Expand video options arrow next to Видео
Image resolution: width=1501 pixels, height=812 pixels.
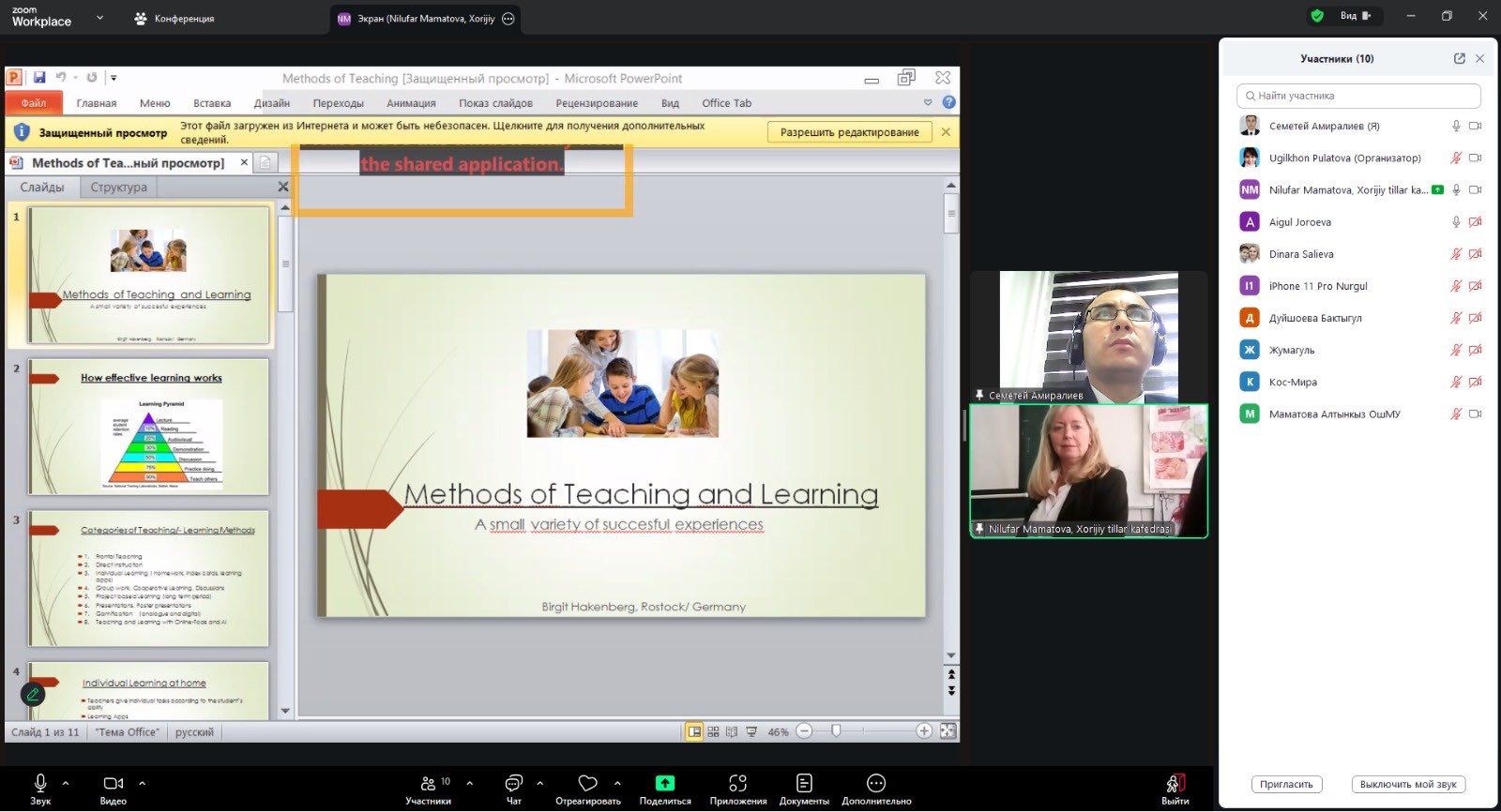click(143, 783)
